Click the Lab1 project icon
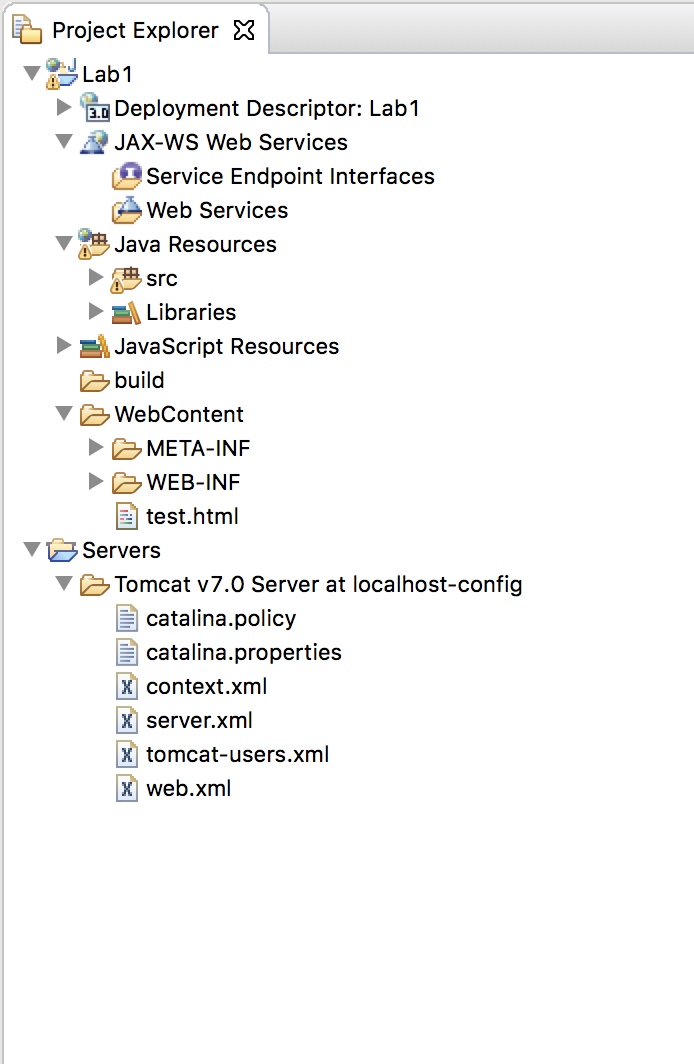This screenshot has height=1064, width=694. pos(59,73)
